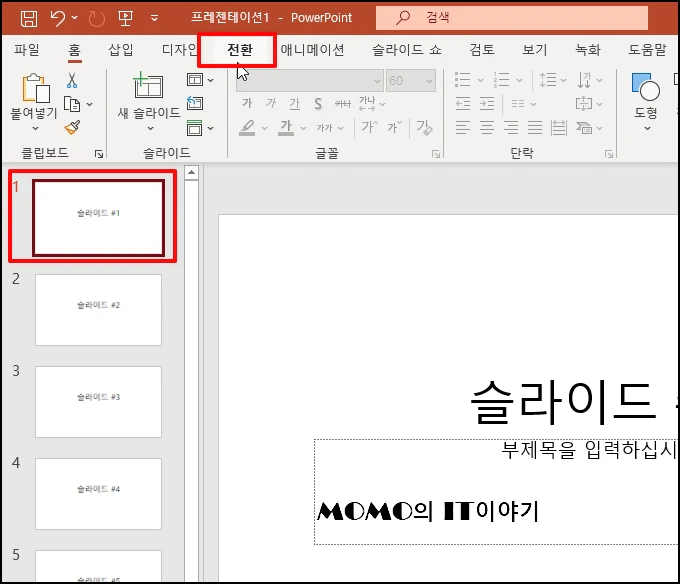Toggle text shadow S button

[318, 104]
